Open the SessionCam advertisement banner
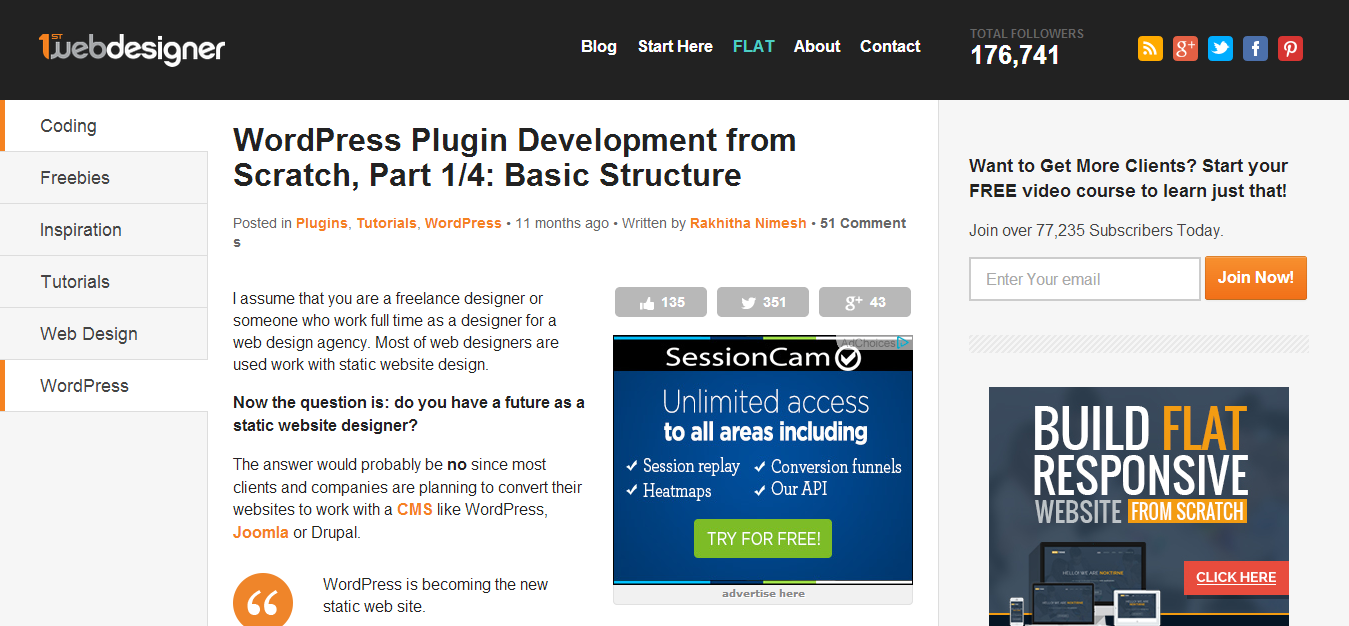1349x626 pixels. (x=763, y=460)
